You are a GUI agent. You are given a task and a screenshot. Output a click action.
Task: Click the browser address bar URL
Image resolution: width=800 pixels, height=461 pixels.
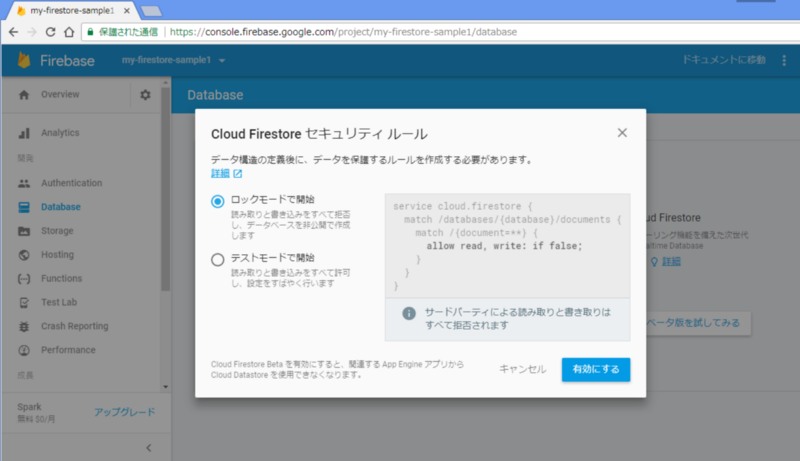pos(343,32)
